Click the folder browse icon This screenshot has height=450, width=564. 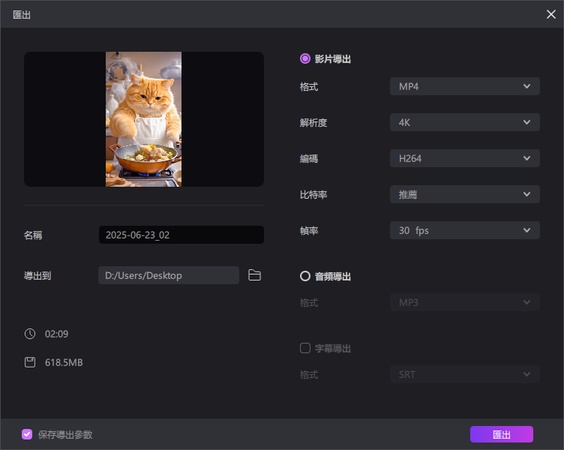point(254,275)
